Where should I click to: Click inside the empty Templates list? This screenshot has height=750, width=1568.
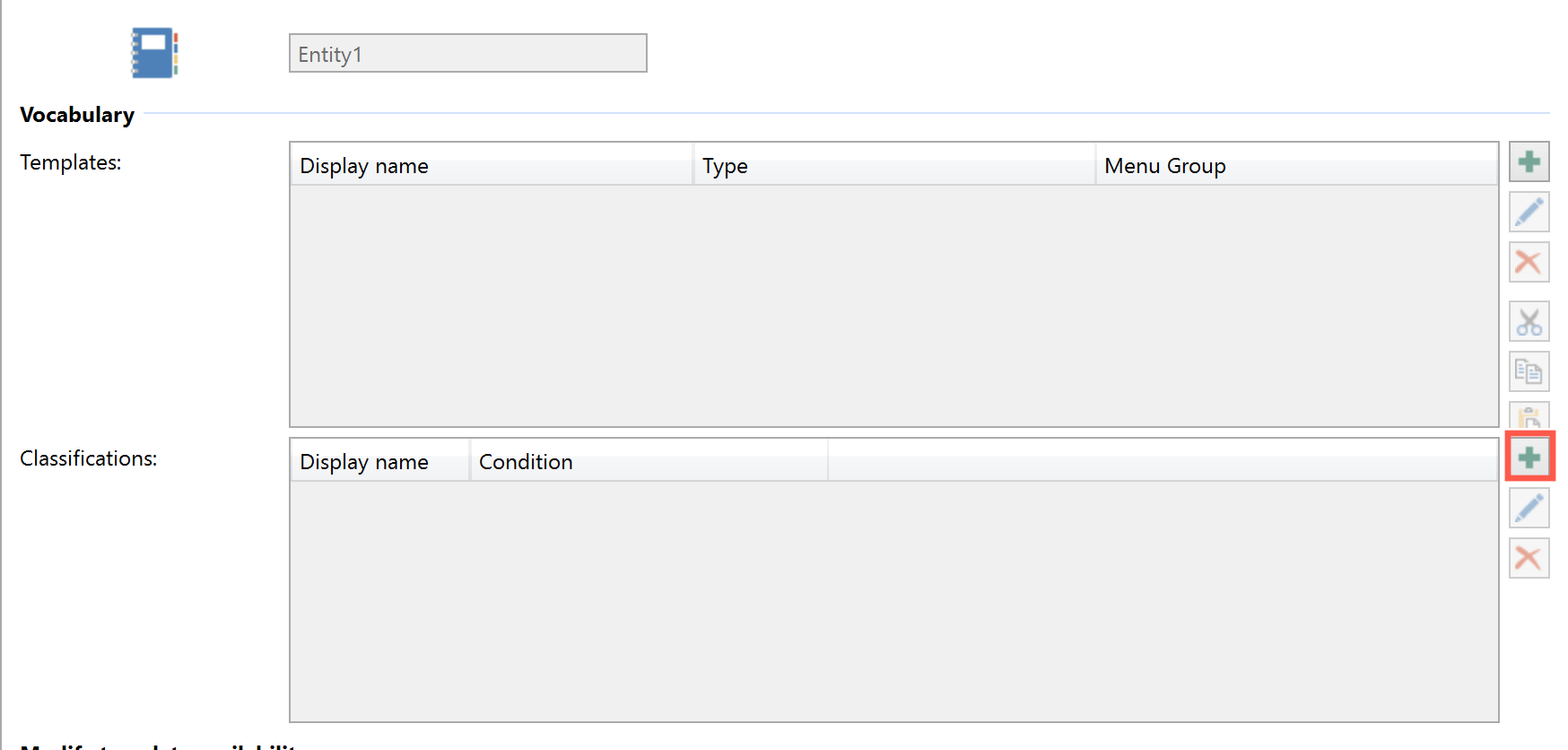coord(893,305)
